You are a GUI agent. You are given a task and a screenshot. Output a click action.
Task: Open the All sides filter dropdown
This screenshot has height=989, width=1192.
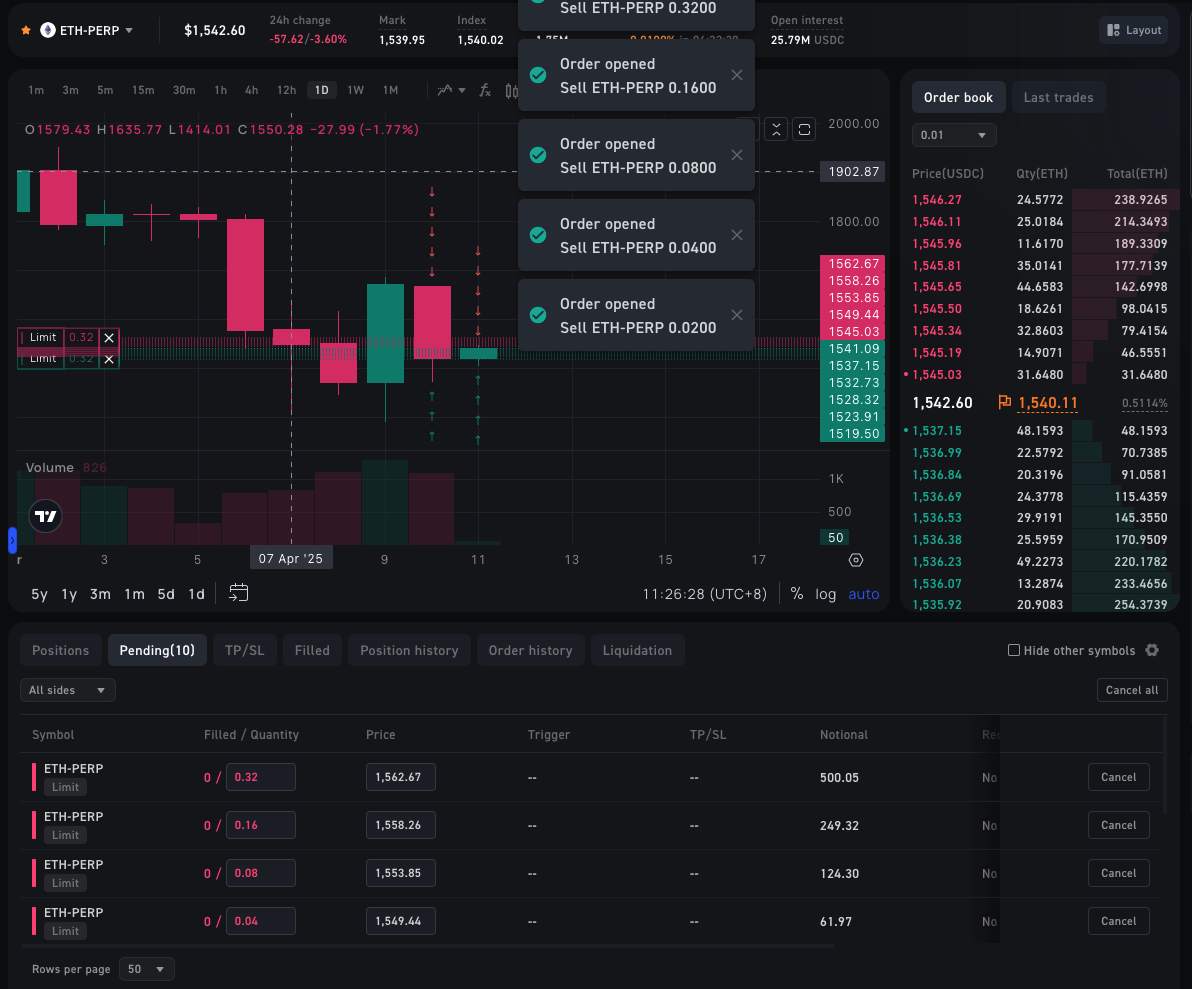point(68,690)
